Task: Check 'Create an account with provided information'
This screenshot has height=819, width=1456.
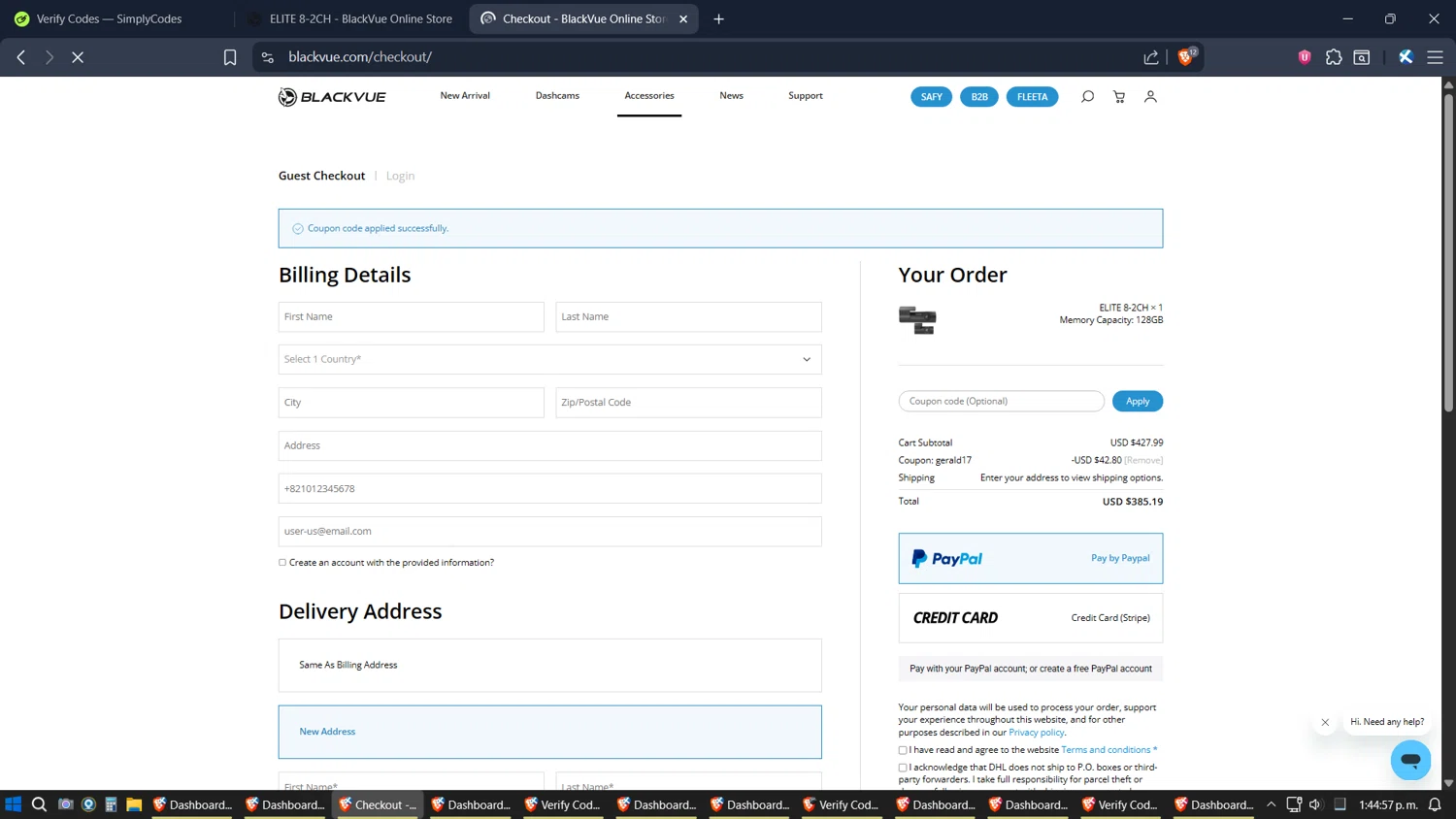Action: [x=282, y=563]
